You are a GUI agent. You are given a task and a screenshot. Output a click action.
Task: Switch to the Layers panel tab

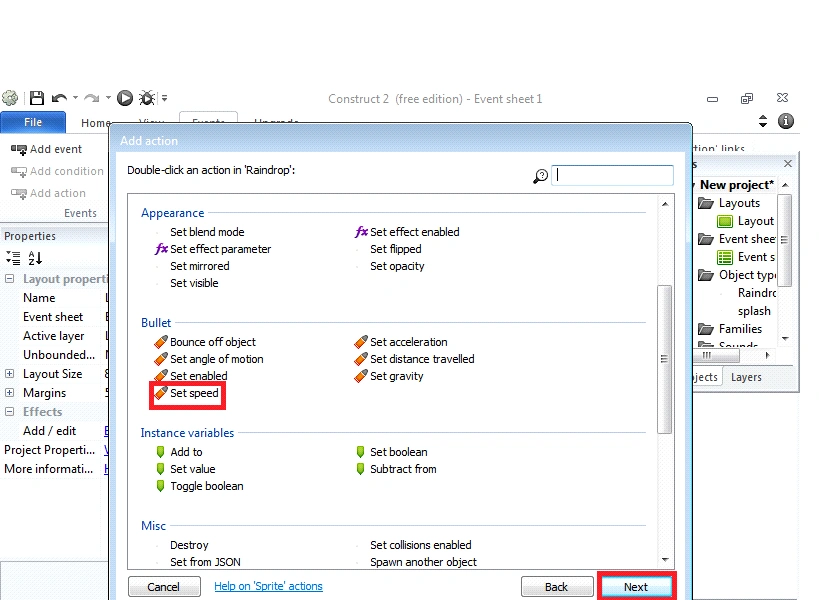click(746, 377)
